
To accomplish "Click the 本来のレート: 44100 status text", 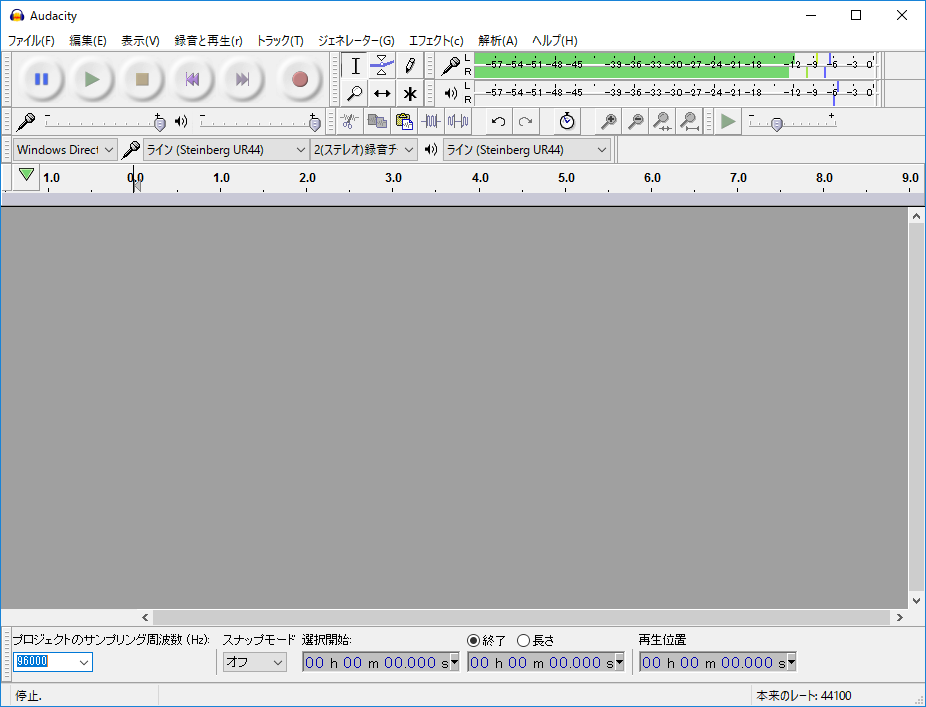I will [x=804, y=696].
